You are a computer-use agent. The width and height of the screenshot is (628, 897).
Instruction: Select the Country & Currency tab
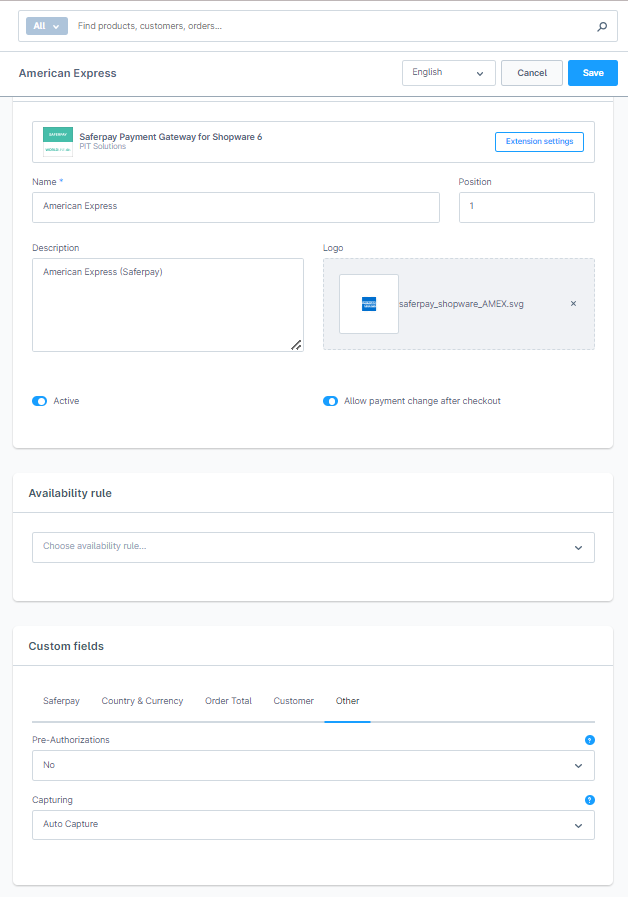(x=142, y=701)
